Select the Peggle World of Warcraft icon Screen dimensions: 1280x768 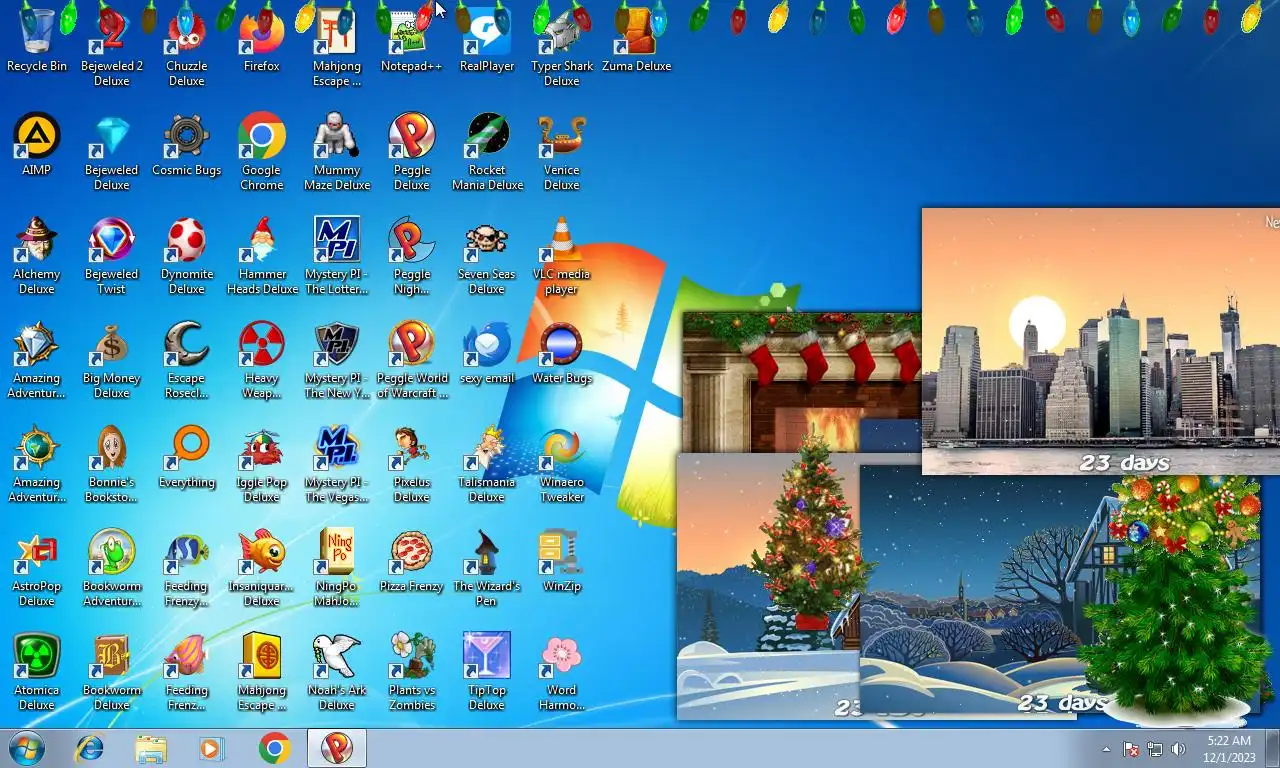(411, 359)
